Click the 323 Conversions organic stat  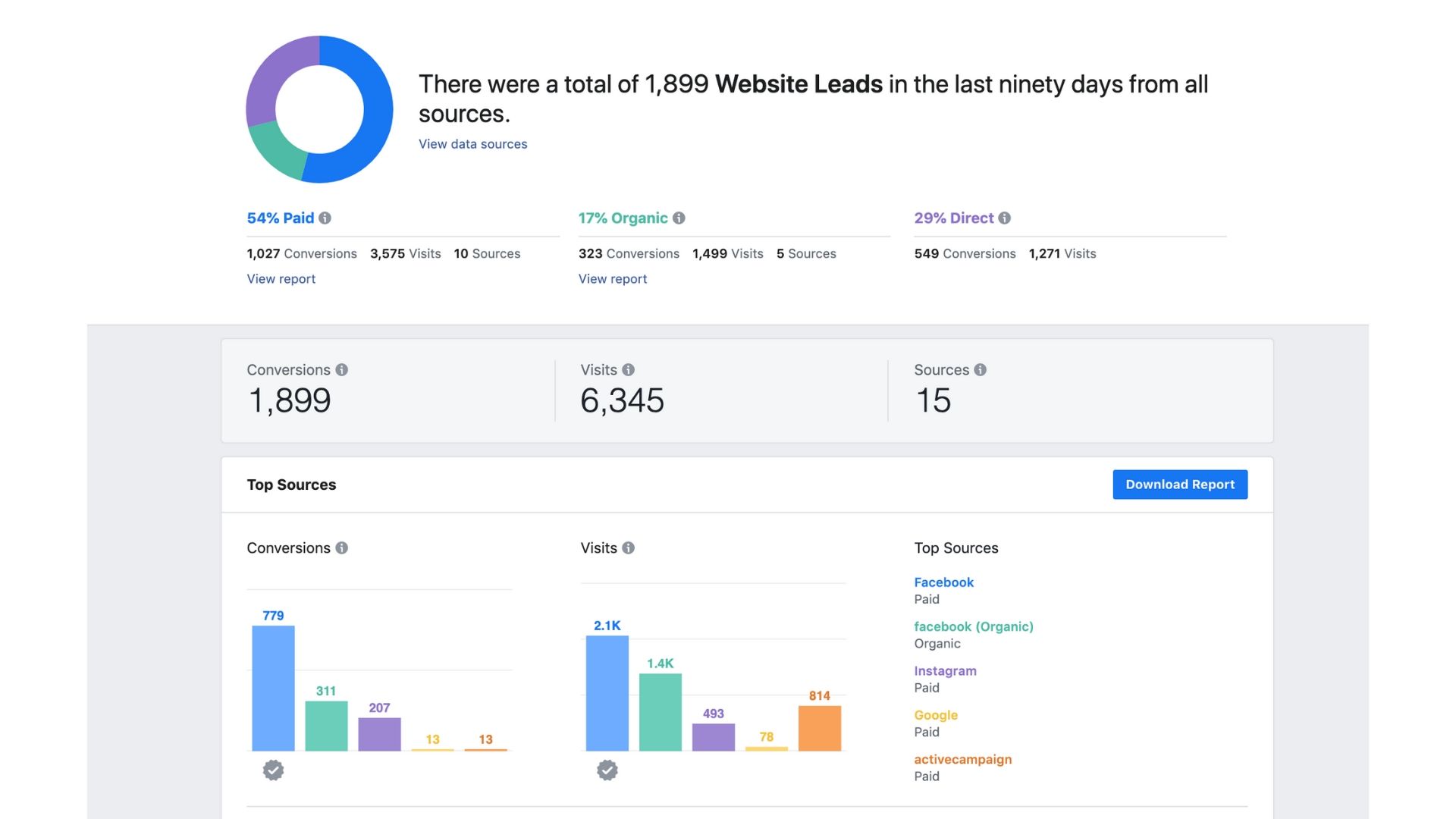[629, 253]
